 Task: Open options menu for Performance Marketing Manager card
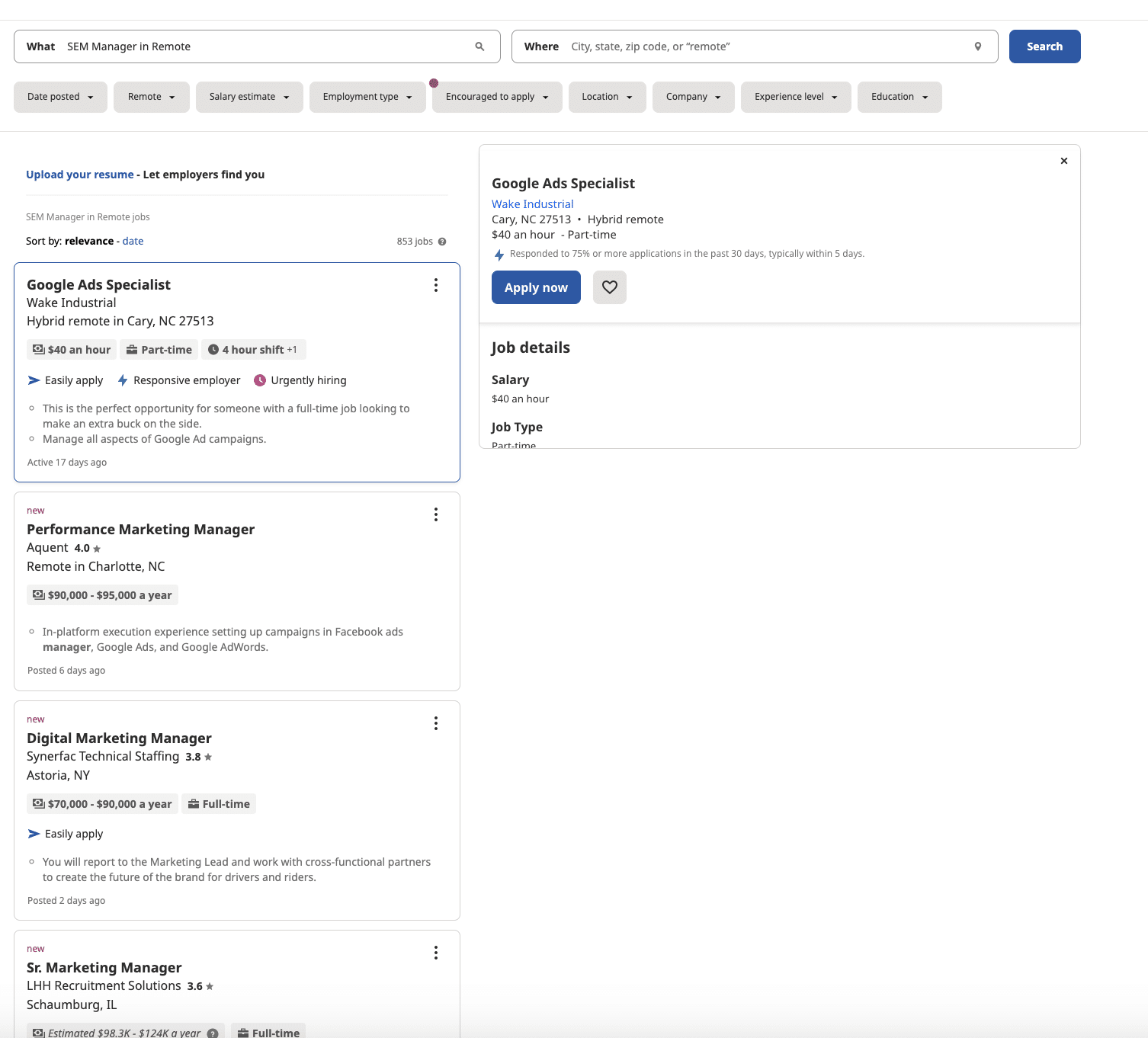click(x=436, y=514)
